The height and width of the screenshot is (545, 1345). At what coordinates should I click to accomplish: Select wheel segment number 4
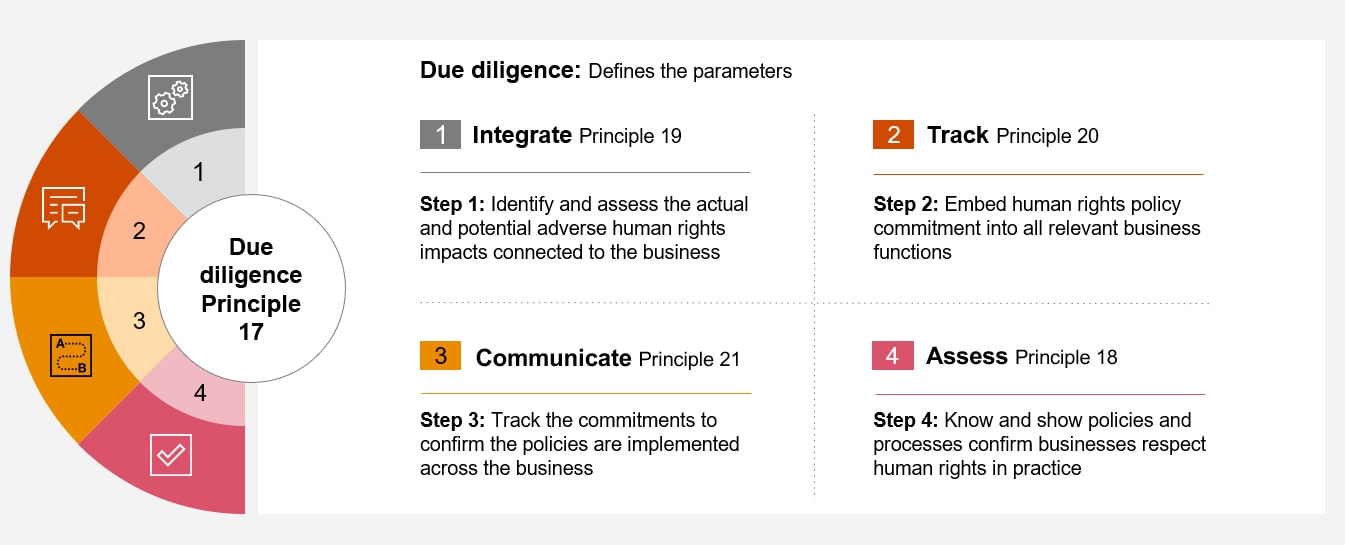[200, 393]
